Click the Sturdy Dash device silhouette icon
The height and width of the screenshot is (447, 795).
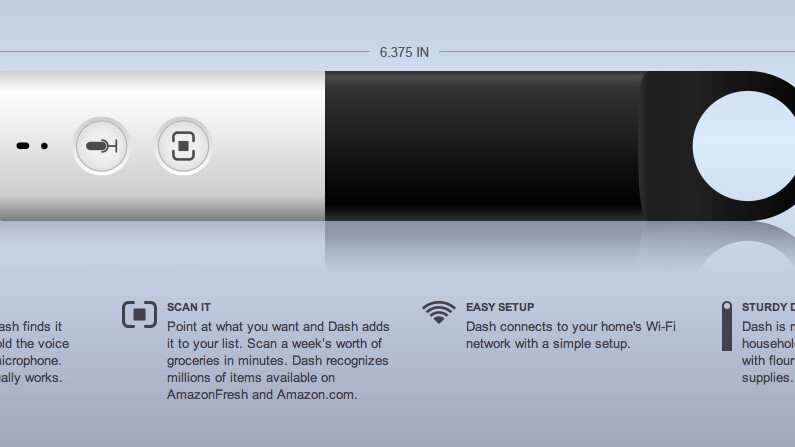coord(727,326)
